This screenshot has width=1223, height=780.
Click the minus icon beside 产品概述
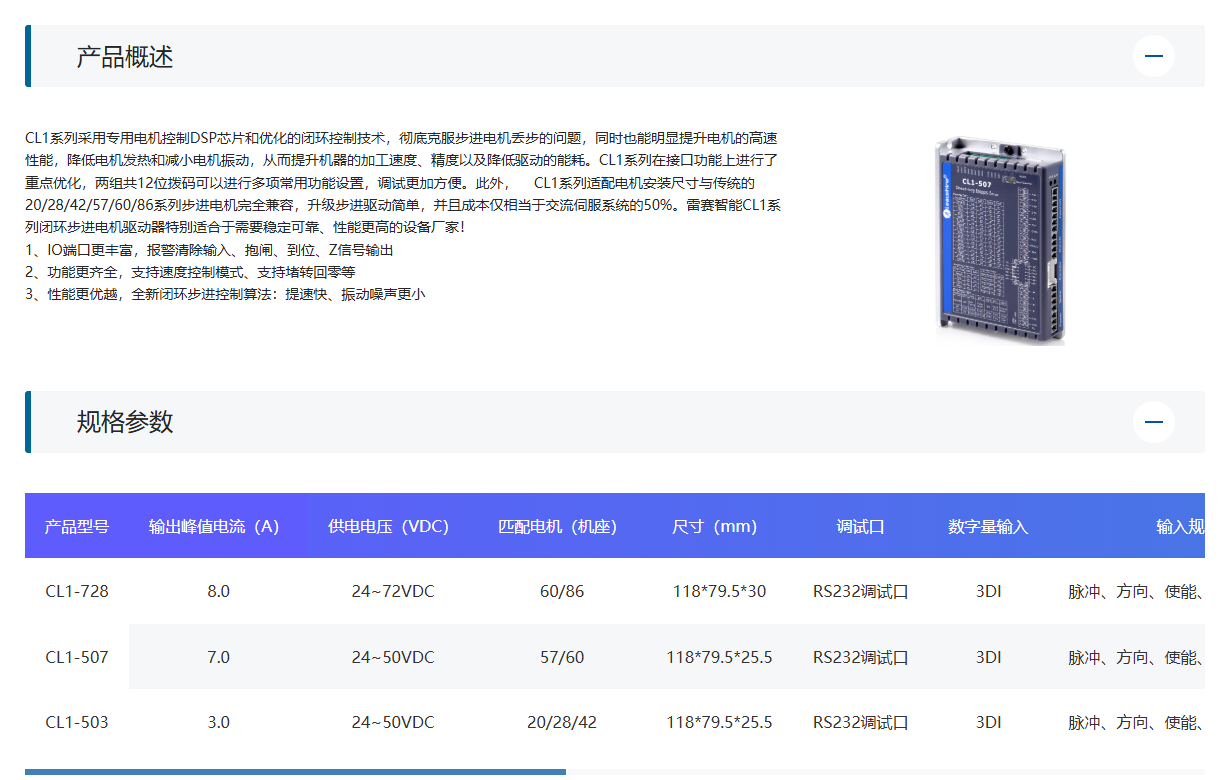point(1153,56)
